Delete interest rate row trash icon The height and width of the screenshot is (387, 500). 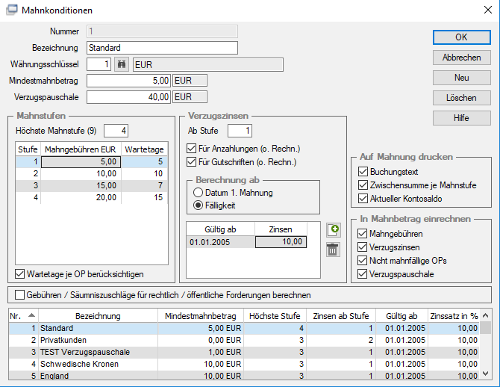coord(333,250)
